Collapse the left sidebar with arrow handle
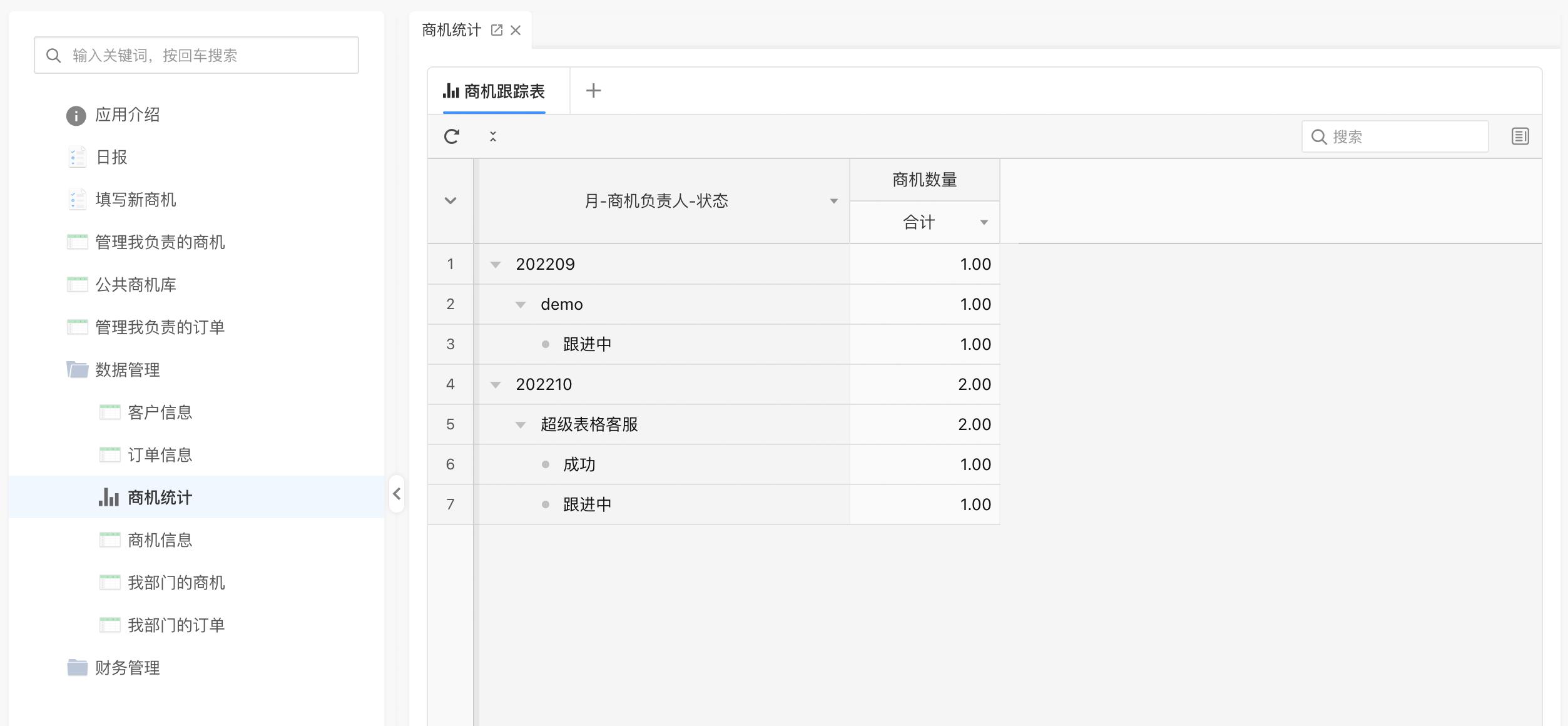Image resolution: width=1568 pixels, height=726 pixels. click(x=397, y=494)
